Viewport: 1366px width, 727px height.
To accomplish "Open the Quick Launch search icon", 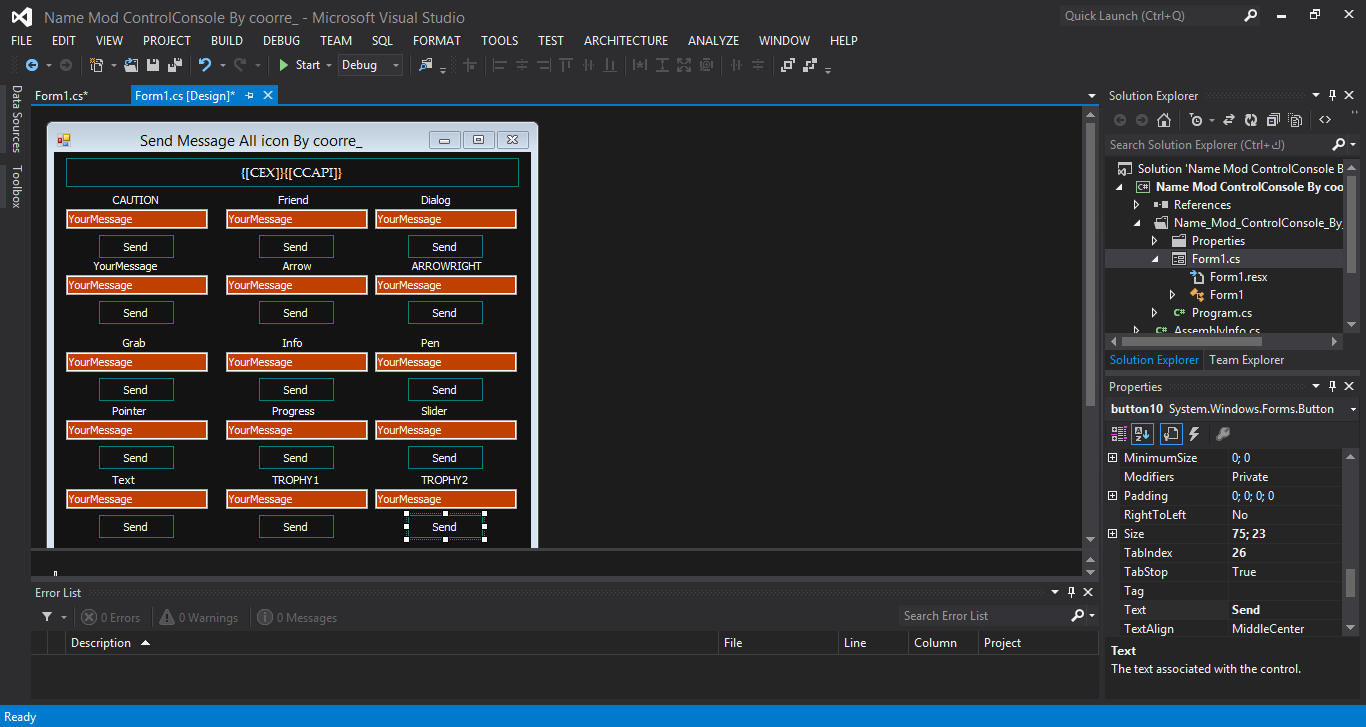I will click(1251, 16).
